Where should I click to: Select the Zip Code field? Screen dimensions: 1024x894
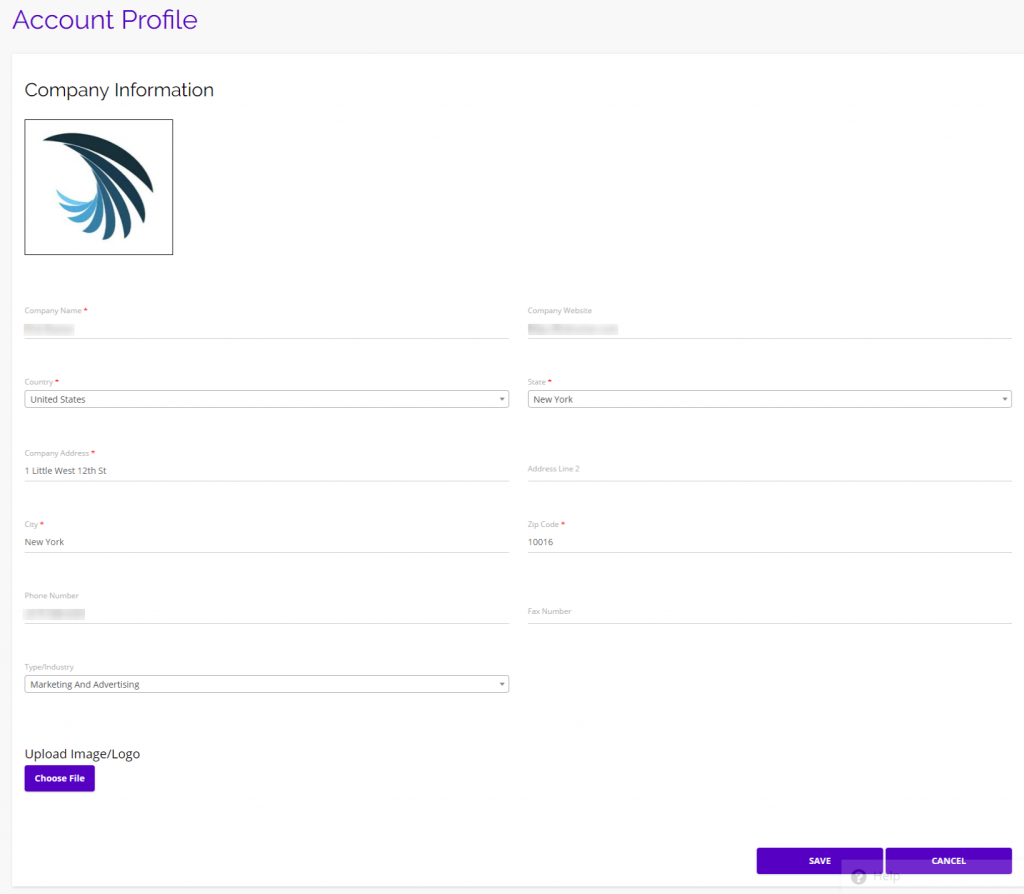[770, 541]
